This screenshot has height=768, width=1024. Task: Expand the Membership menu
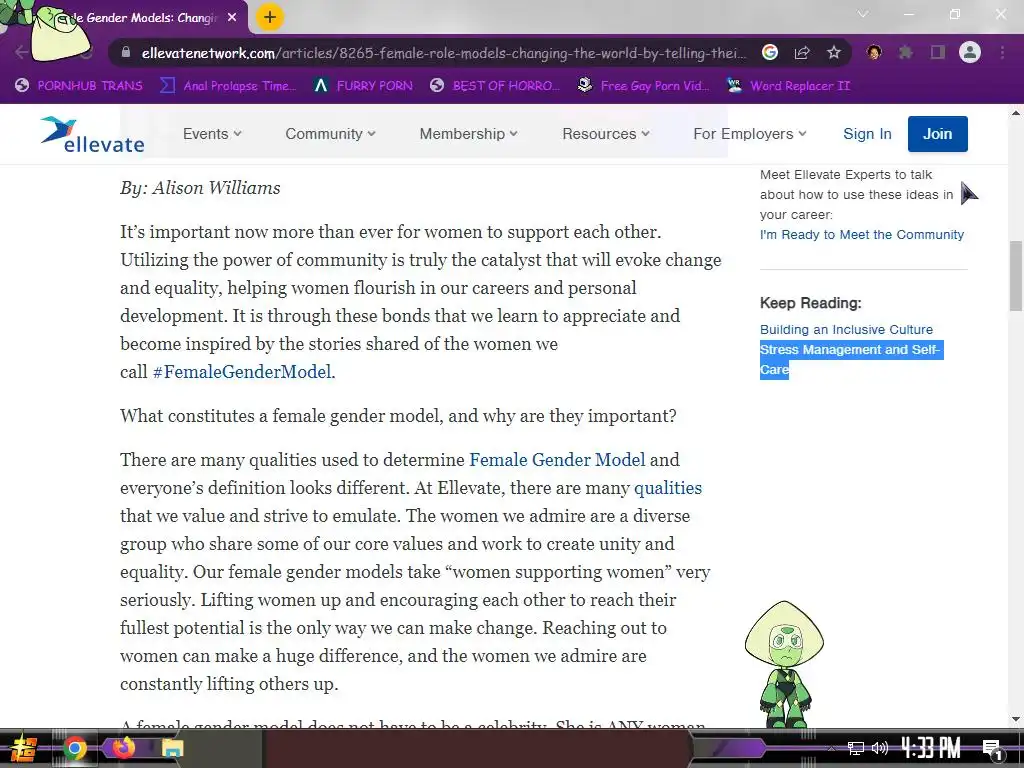(469, 134)
